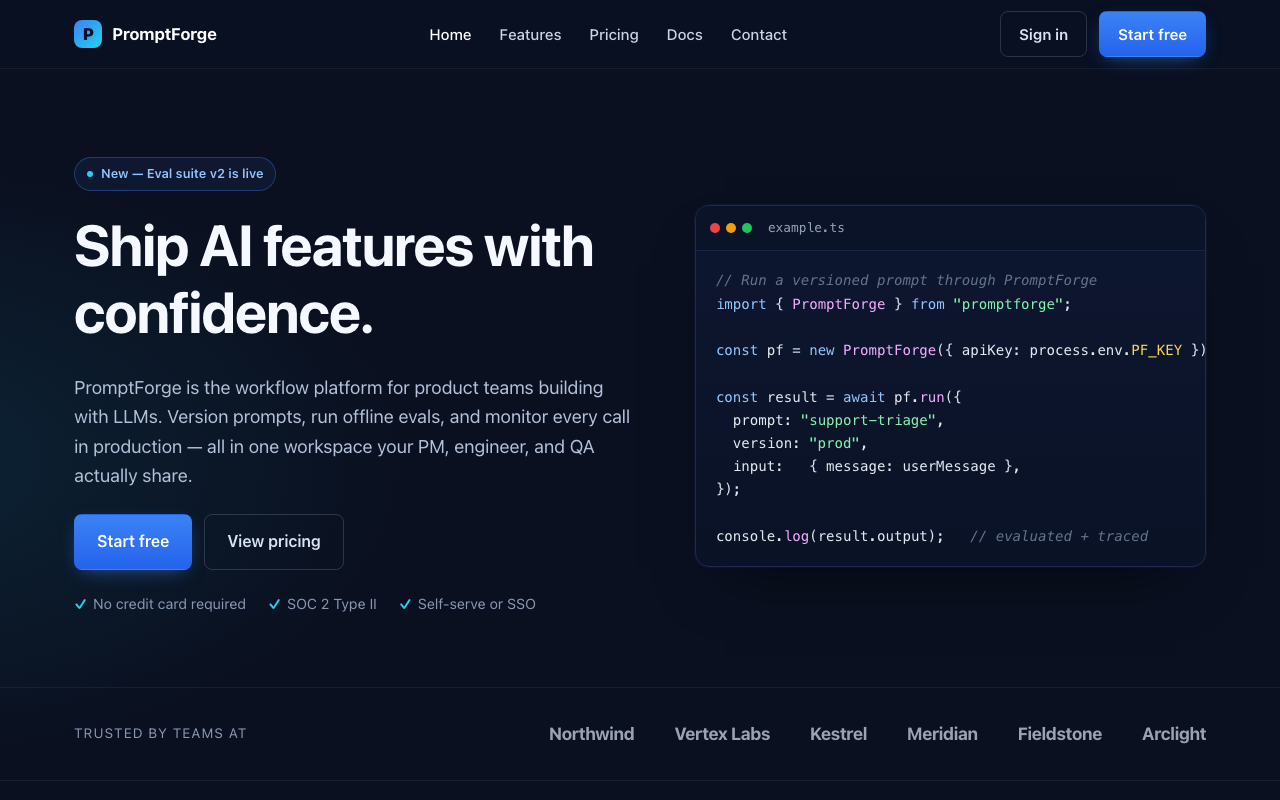The height and width of the screenshot is (800, 1280).
Task: Click the yellow dot in code window
Action: pyautogui.click(x=731, y=228)
